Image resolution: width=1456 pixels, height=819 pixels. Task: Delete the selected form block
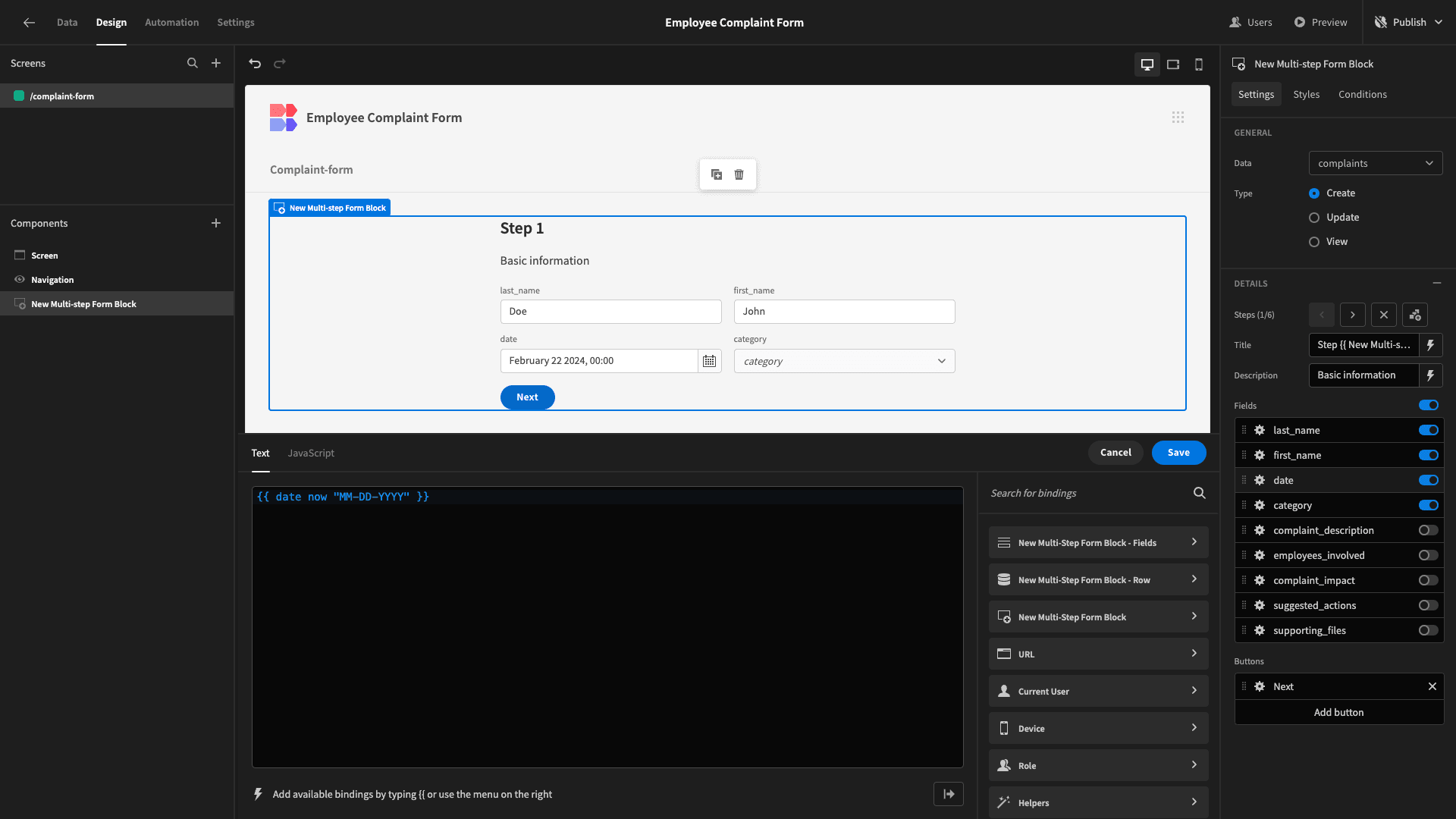pyautogui.click(x=739, y=174)
